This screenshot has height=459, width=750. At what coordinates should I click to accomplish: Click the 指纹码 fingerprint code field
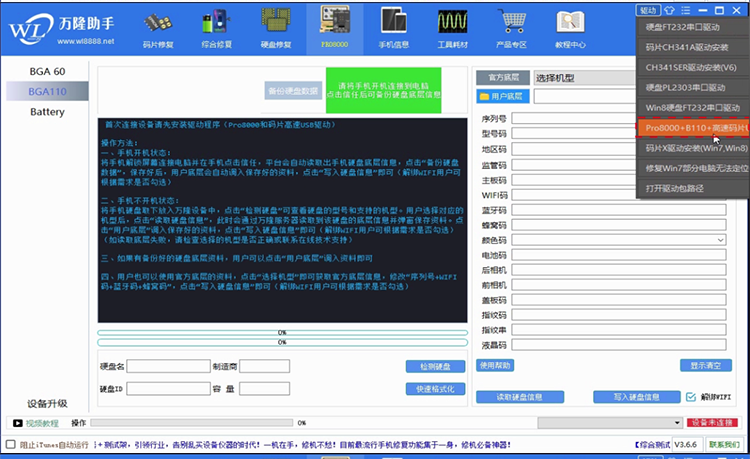click(619, 315)
